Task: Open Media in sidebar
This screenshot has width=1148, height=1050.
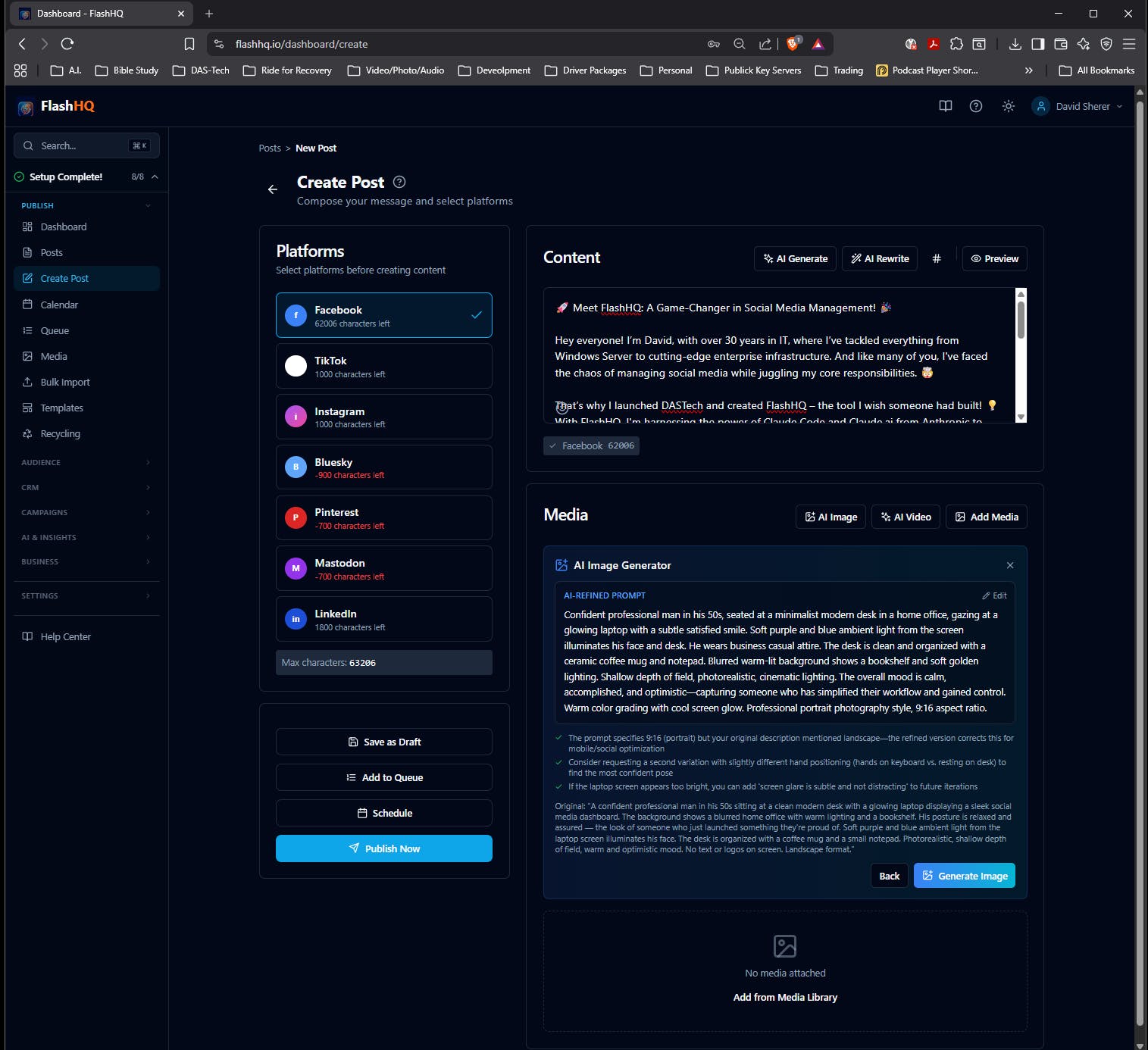Action: 86,356
